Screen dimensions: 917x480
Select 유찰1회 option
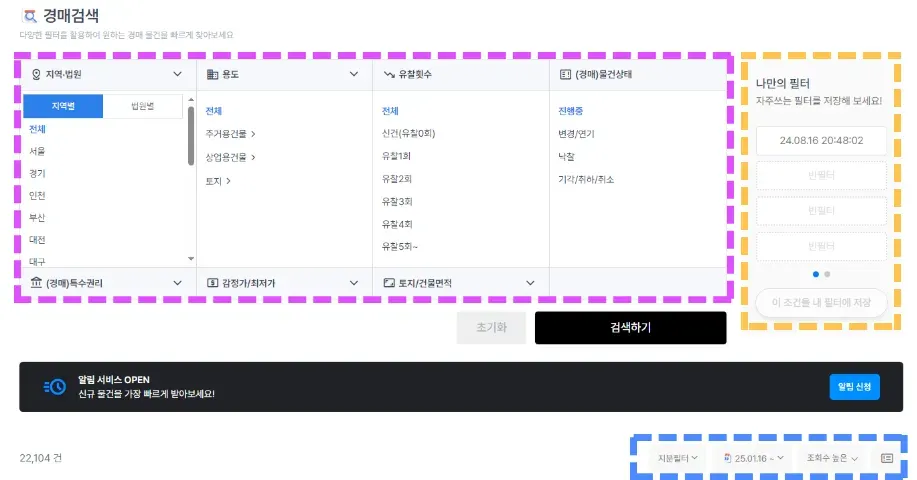tap(396, 156)
